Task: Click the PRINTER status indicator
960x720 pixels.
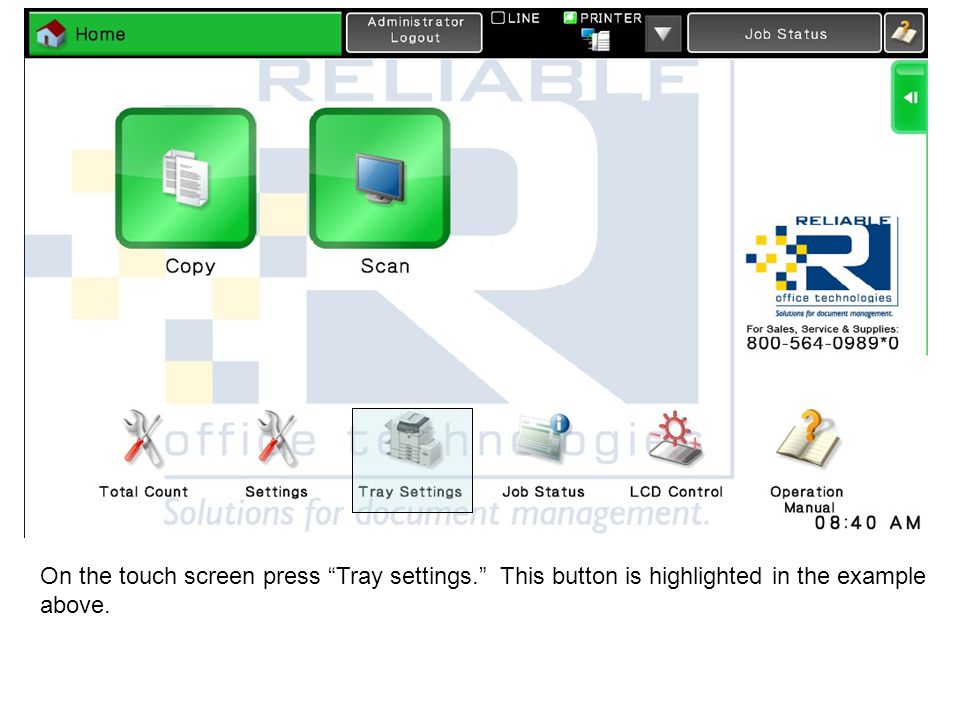Action: 602,18
